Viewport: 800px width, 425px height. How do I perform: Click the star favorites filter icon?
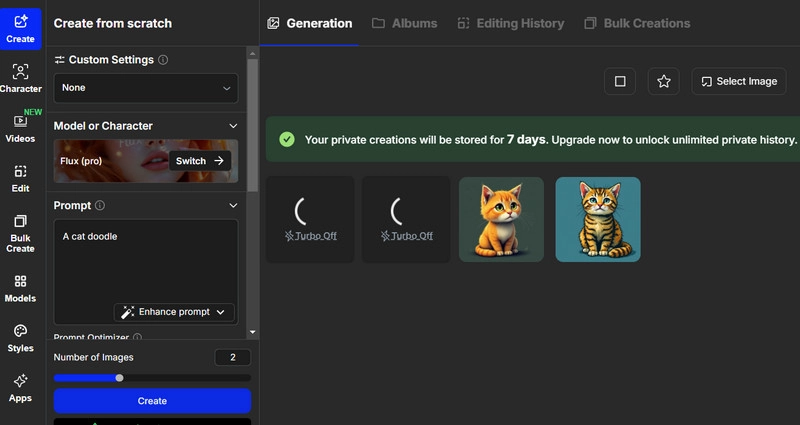click(663, 81)
